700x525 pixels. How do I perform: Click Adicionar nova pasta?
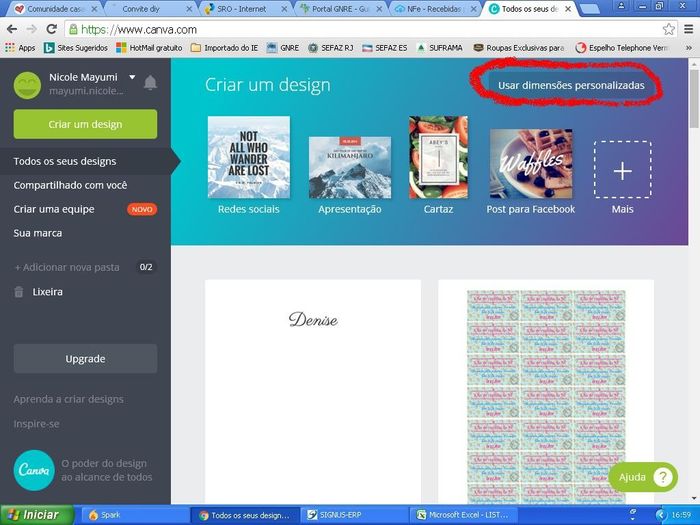click(67, 267)
